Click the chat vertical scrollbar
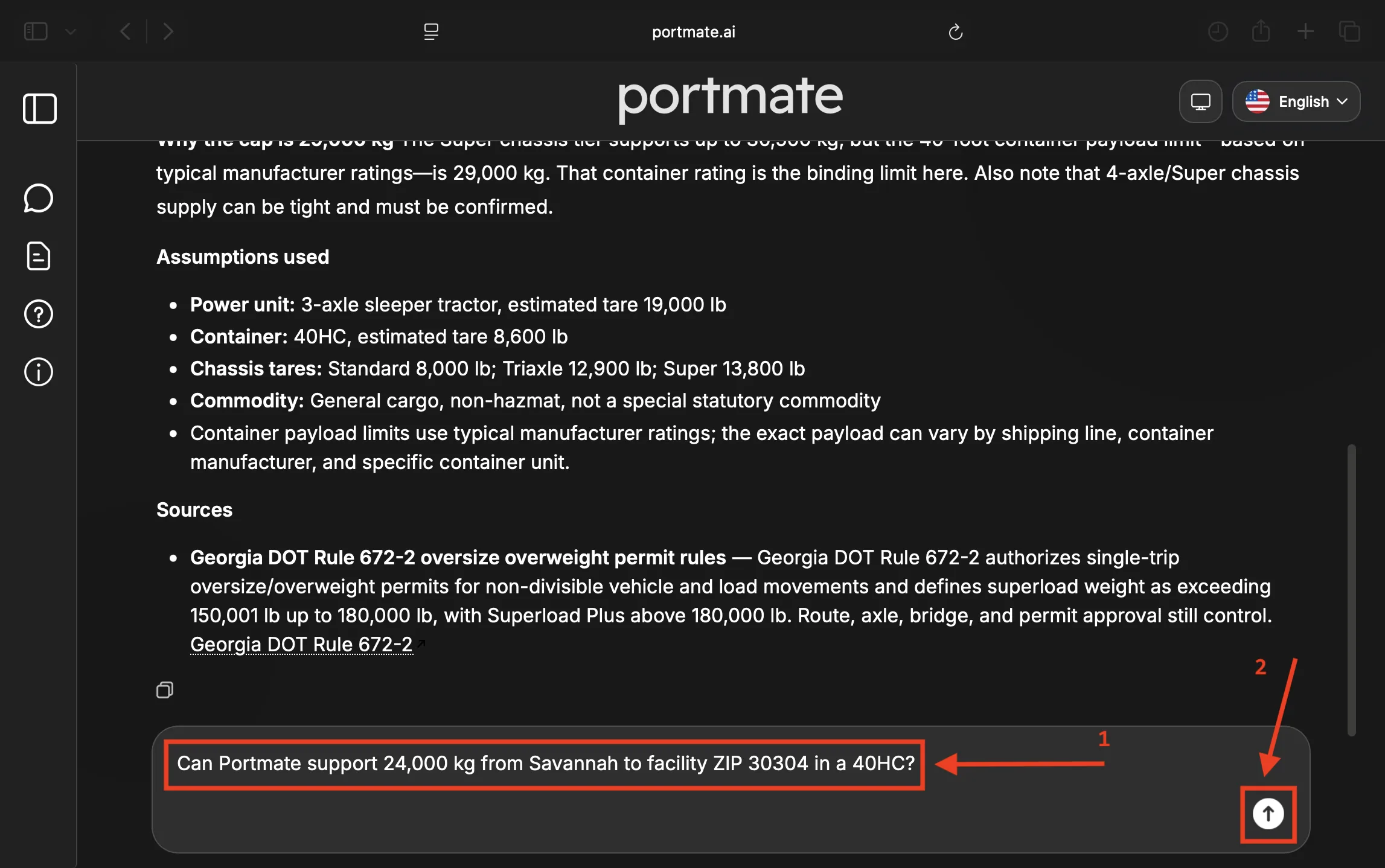 coord(1351,590)
